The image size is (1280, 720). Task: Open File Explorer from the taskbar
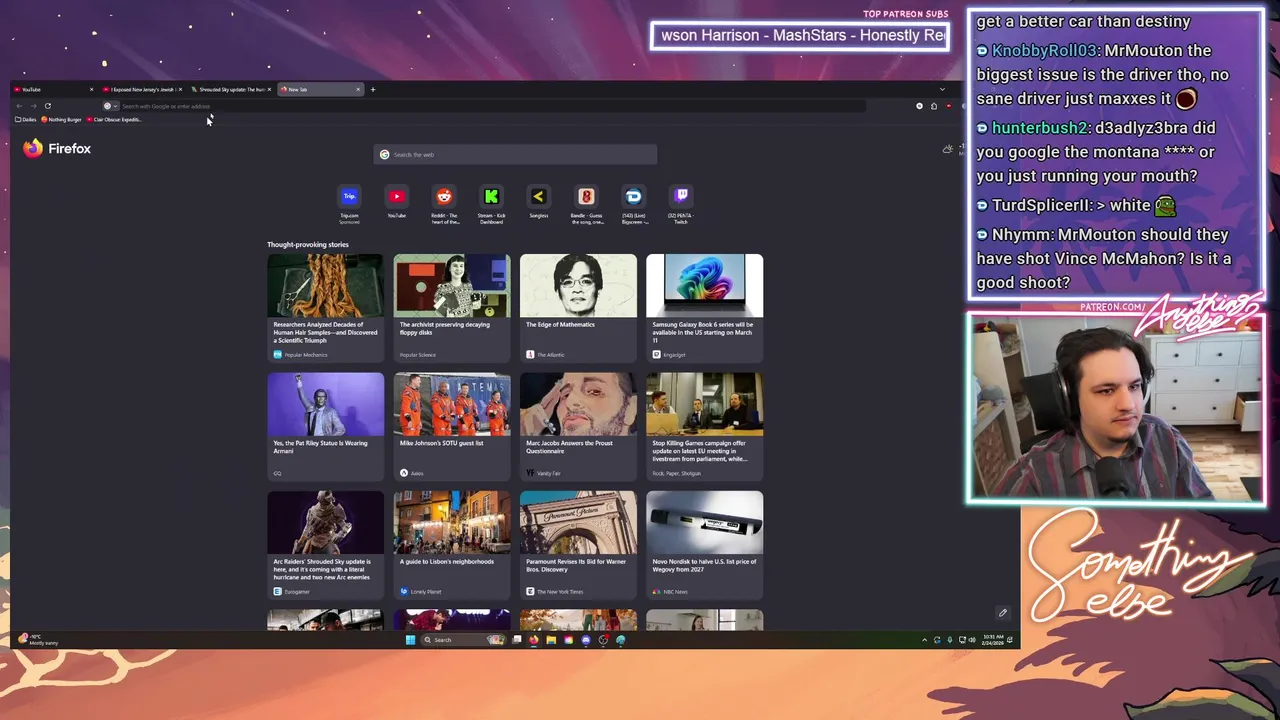pos(551,640)
